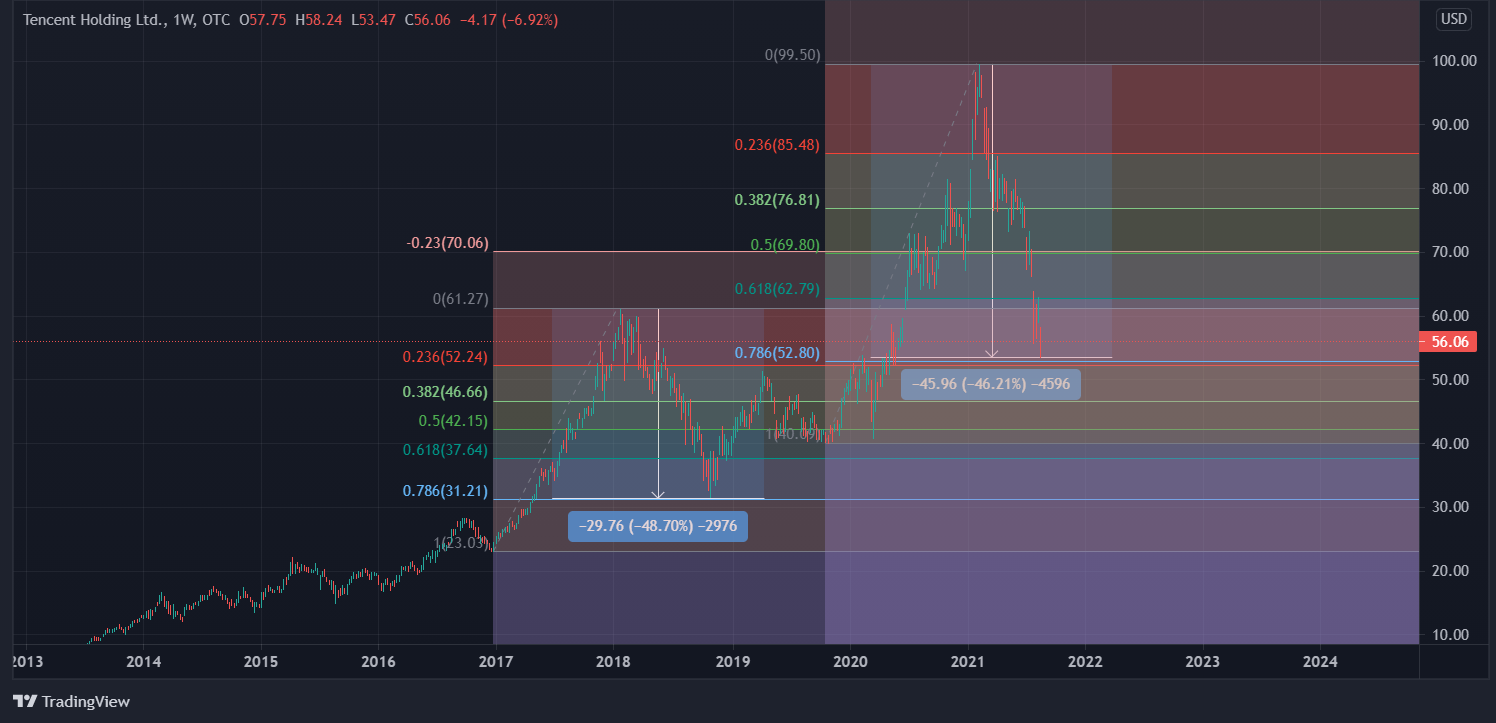
Task: Click the 0(99.50) Fibonacci level label
Action: (793, 56)
